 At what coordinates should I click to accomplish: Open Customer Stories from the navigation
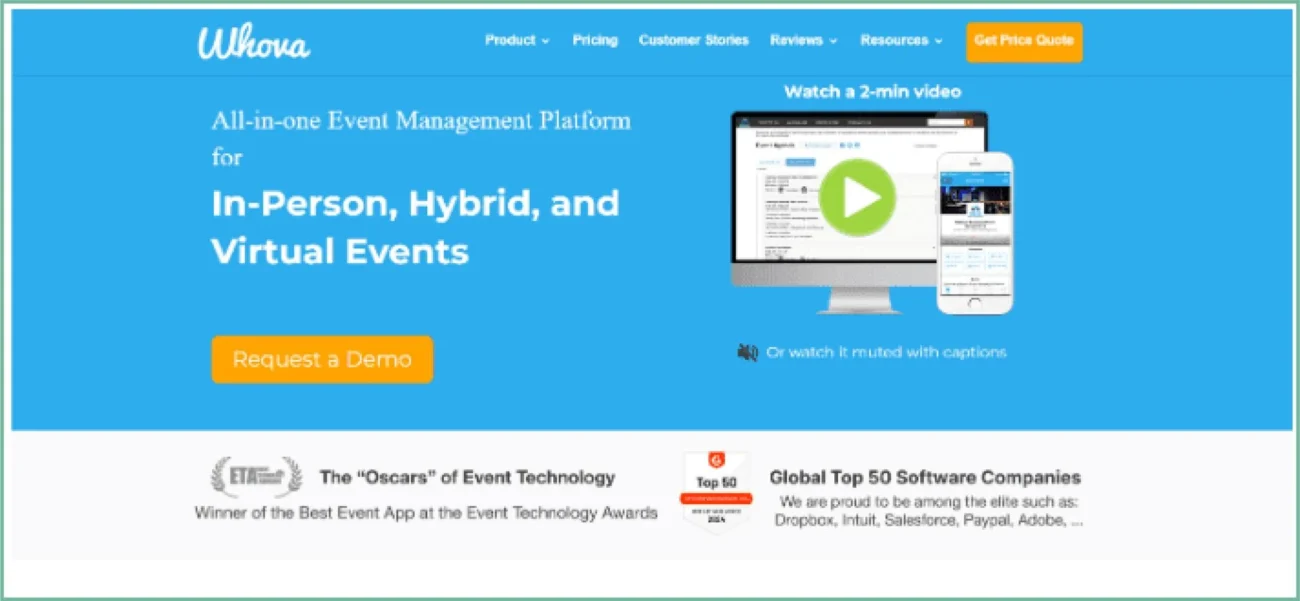pyautogui.click(x=693, y=41)
